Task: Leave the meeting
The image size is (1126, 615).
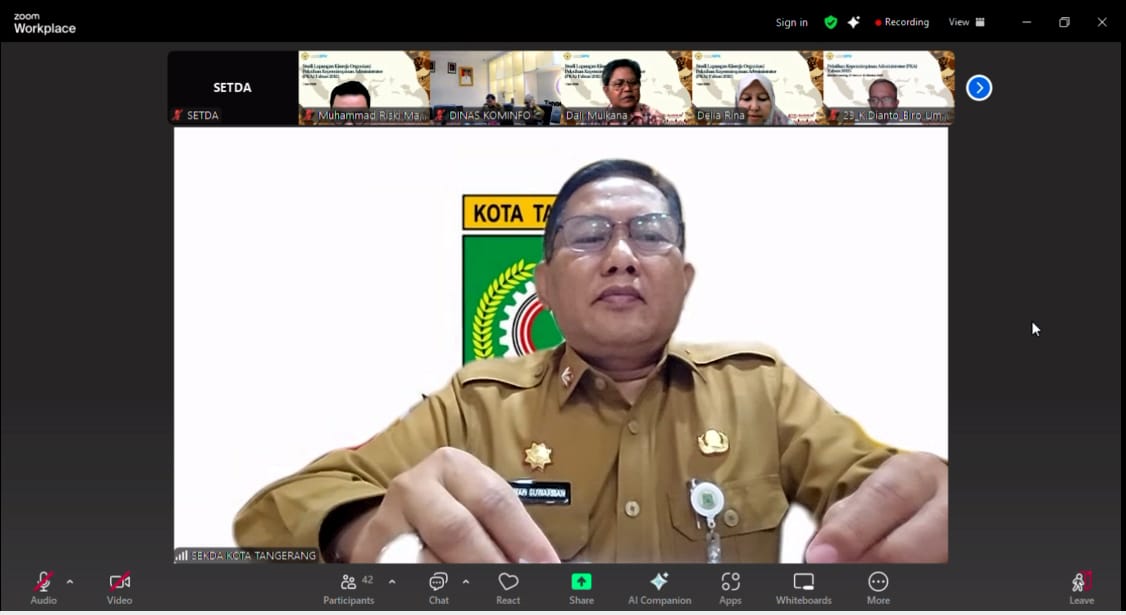Action: click(x=1081, y=588)
